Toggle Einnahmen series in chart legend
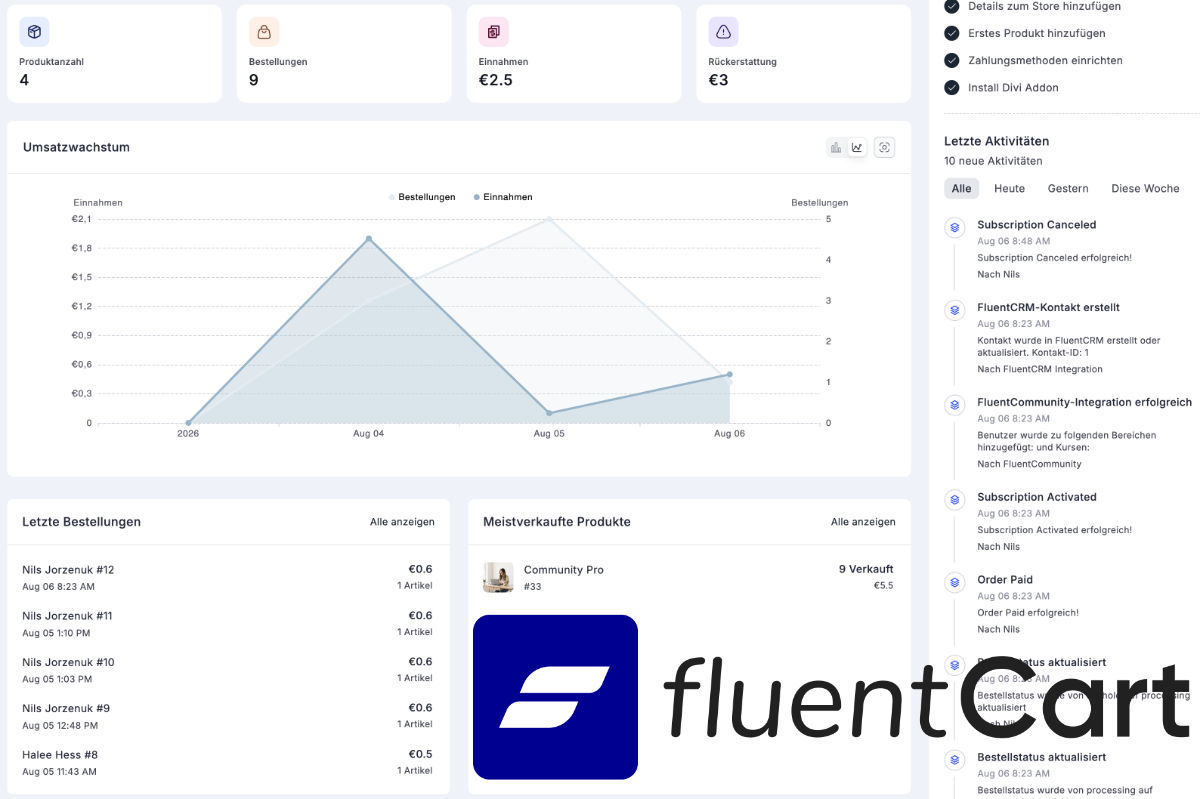The image size is (1200, 799). 503,197
